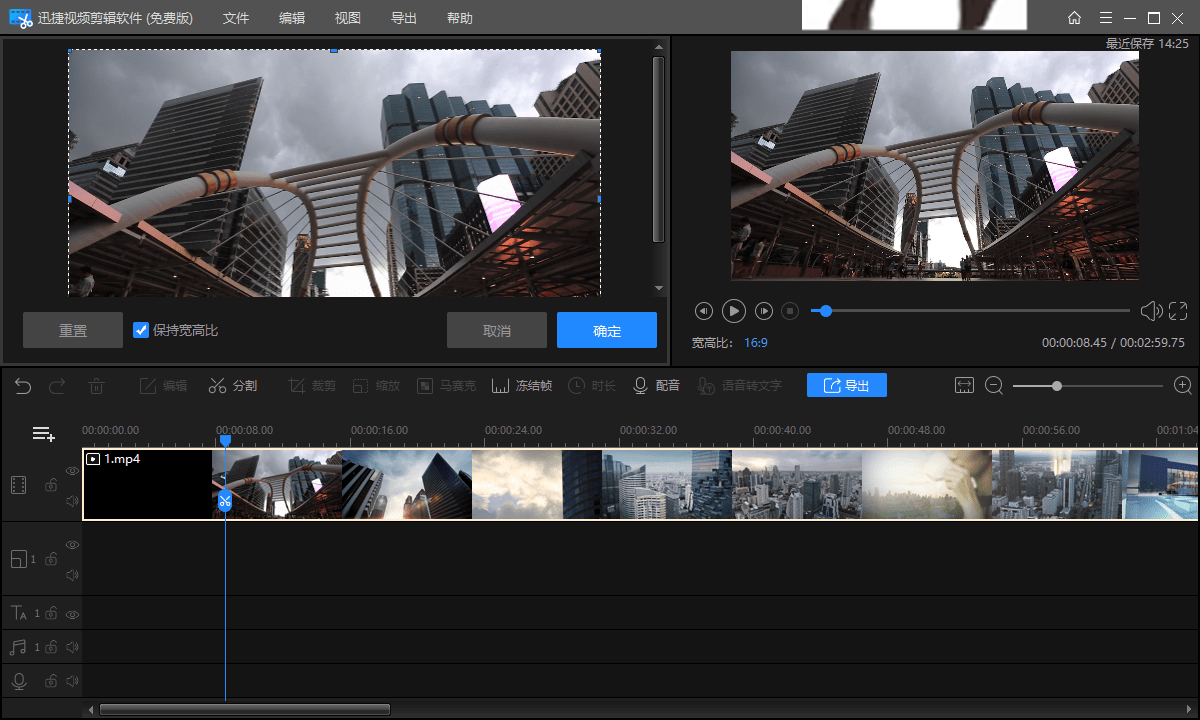Zoom out timeline with minus magnifier

[x=994, y=385]
